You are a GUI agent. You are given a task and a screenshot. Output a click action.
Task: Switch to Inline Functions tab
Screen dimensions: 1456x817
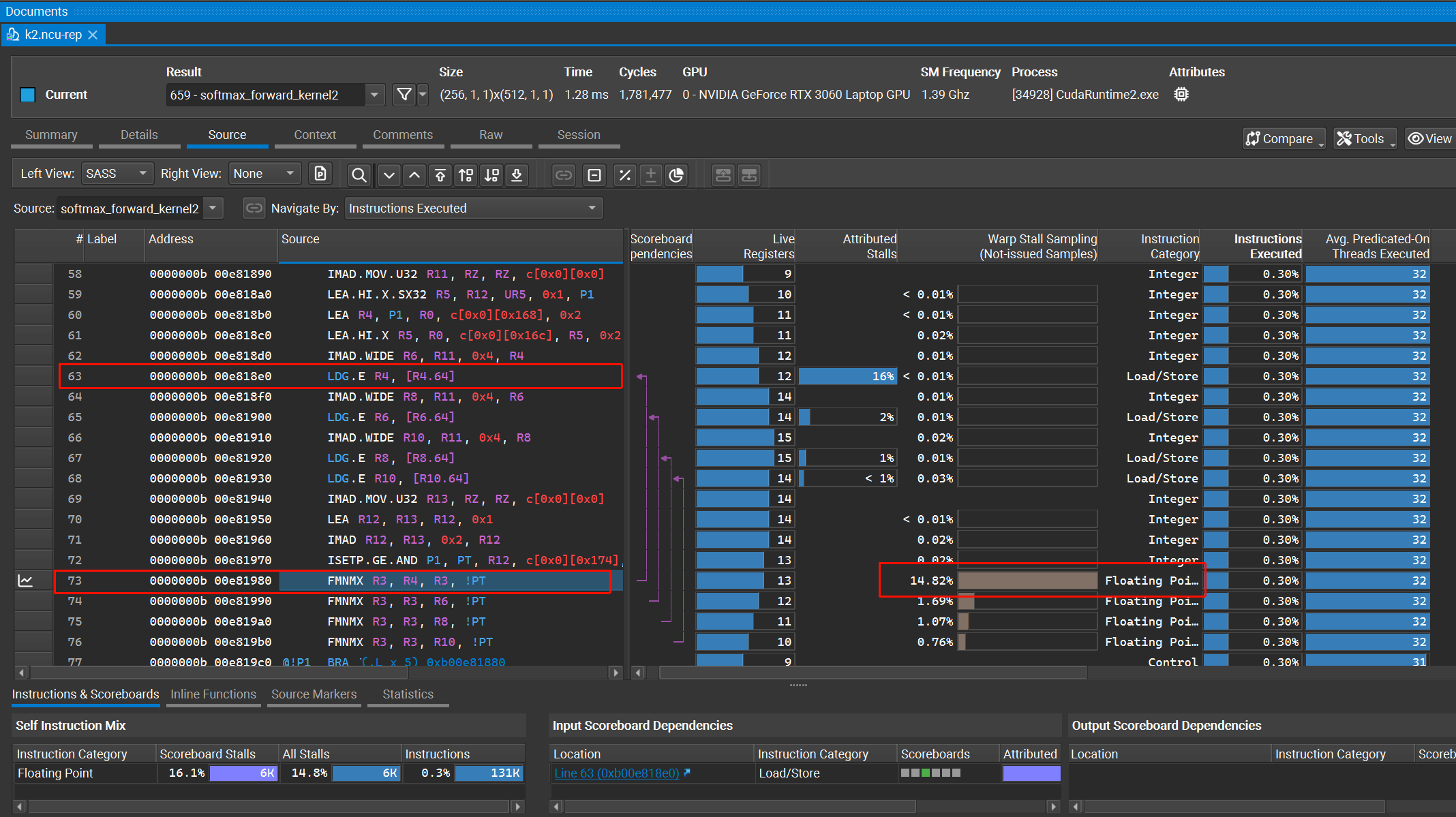tap(213, 694)
